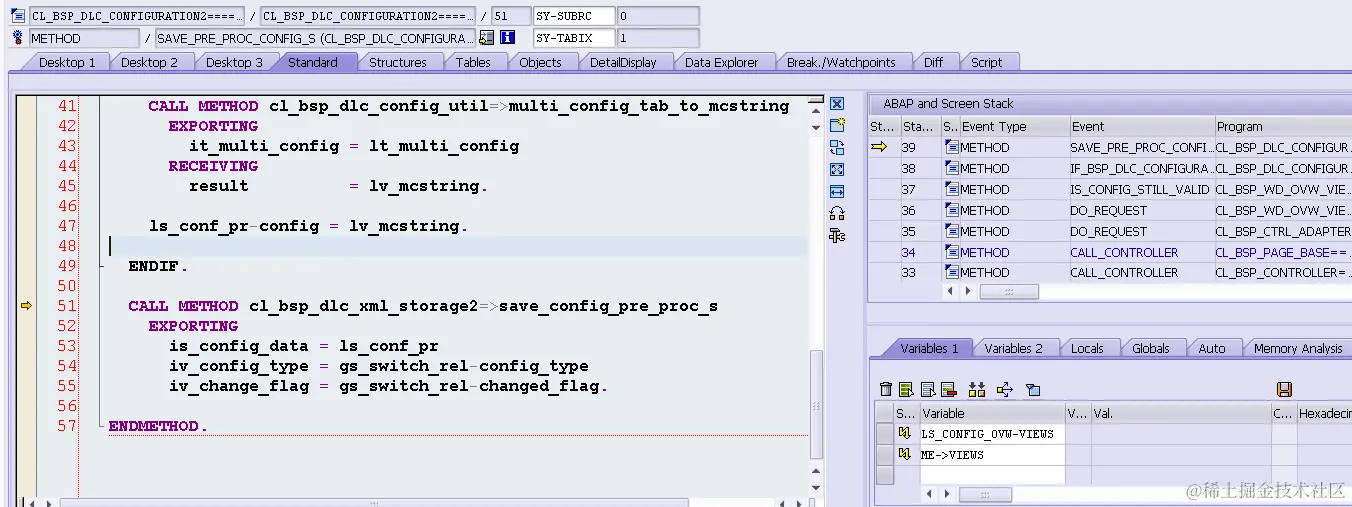Switch to the DetailDisplay tab
Viewport: 1352px width, 507px height.
coord(623,62)
